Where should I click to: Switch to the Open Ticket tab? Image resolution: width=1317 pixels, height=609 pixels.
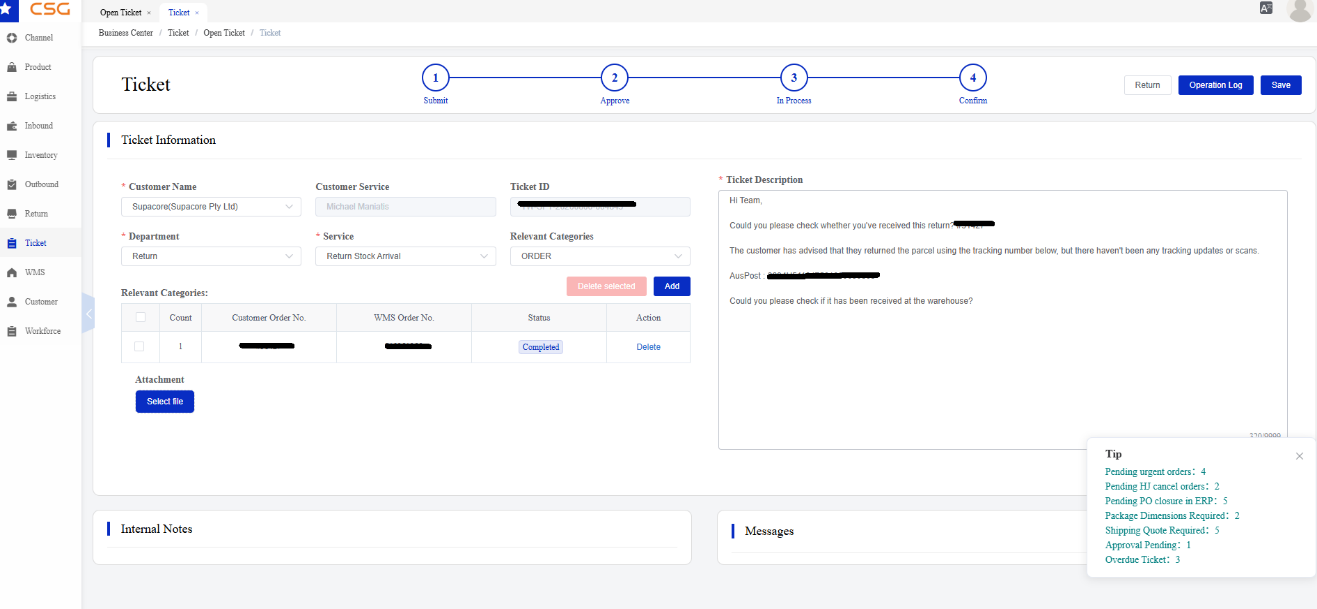point(120,13)
